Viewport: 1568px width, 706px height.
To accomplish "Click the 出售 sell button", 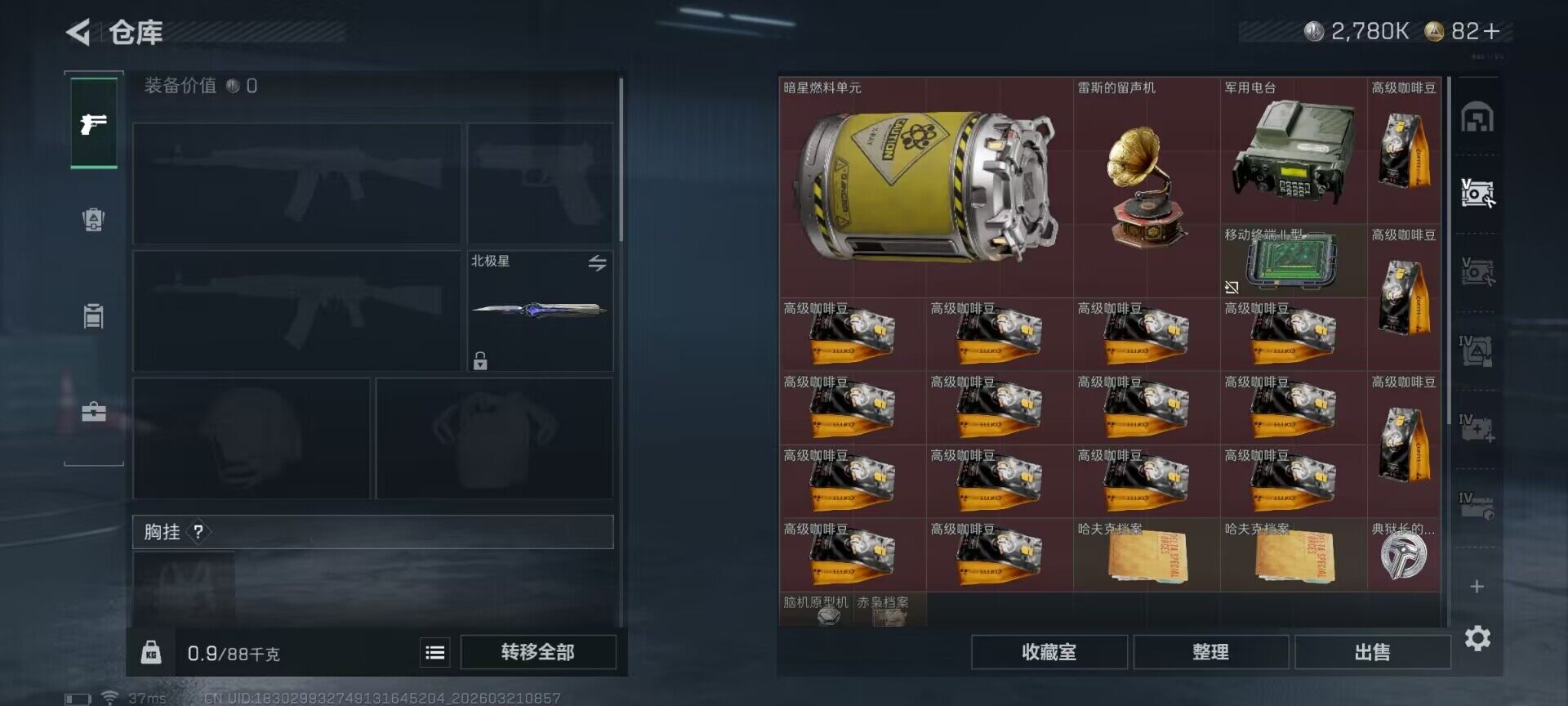I will point(1372,652).
